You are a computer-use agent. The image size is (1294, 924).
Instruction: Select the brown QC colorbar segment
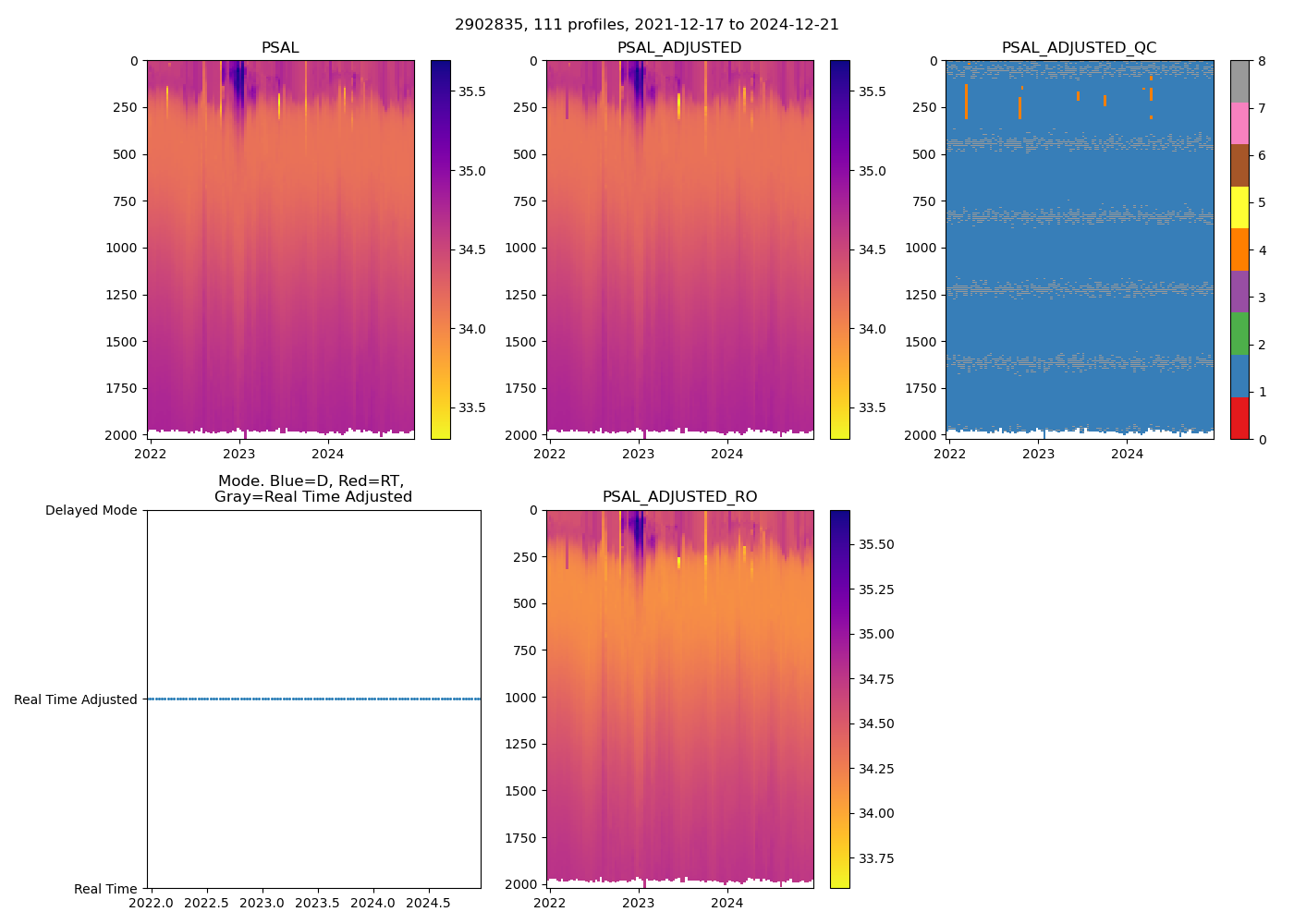(1239, 165)
